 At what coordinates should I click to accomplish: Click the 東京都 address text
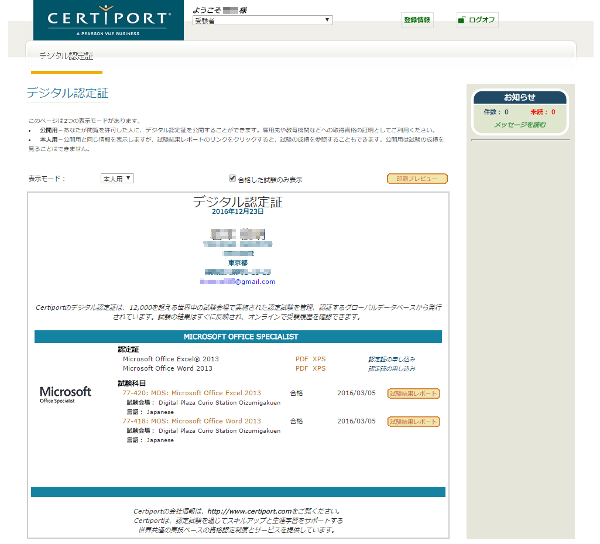pyautogui.click(x=238, y=263)
